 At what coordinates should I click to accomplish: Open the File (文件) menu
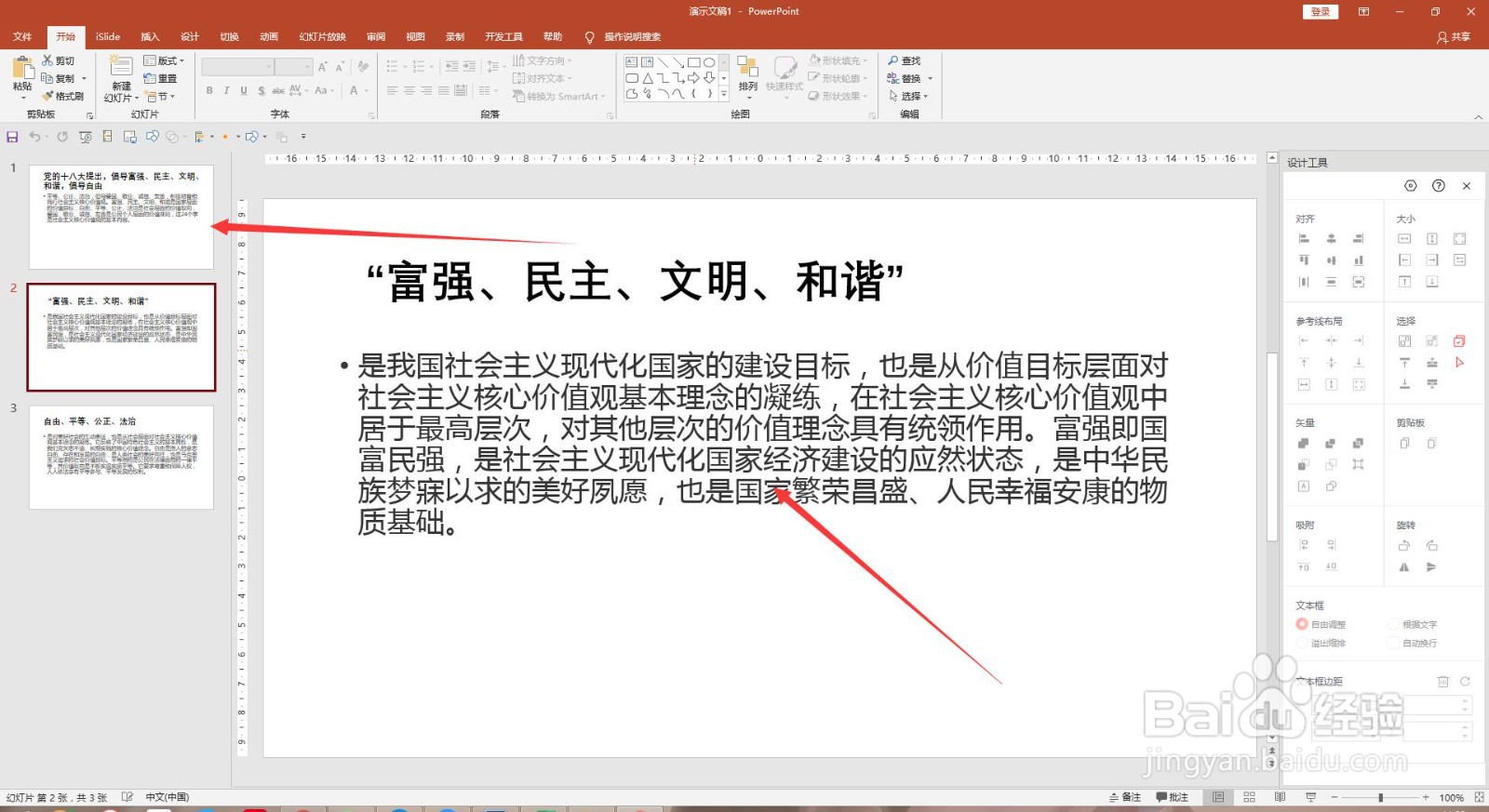pyautogui.click(x=22, y=36)
